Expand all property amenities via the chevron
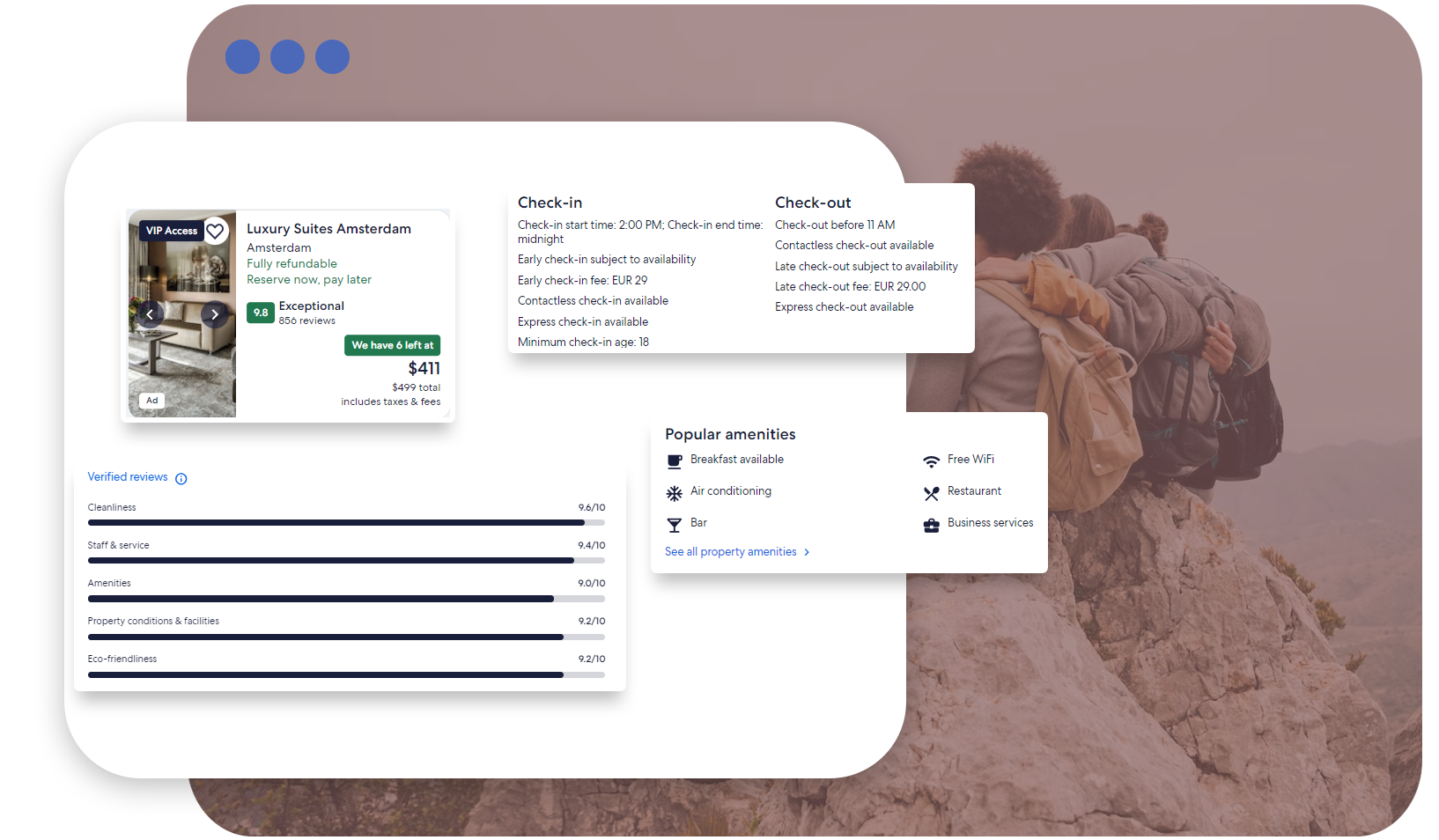1439x840 pixels. click(806, 551)
